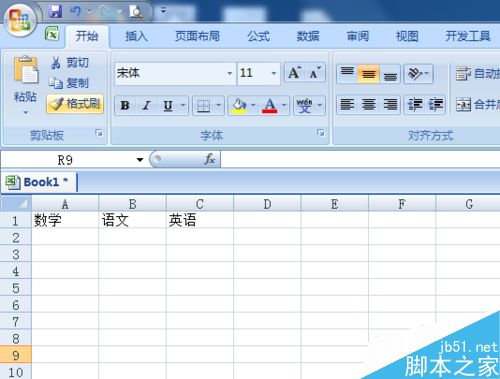Open the undo history dropdown arrow
This screenshot has width=500, height=379.
(89, 12)
